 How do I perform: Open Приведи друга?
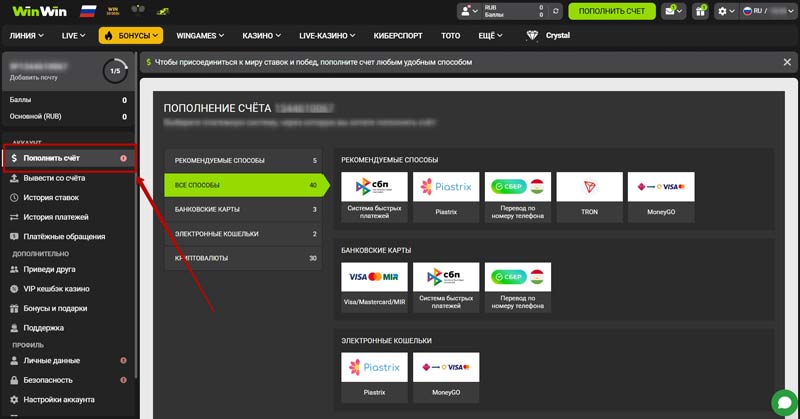pos(69,269)
